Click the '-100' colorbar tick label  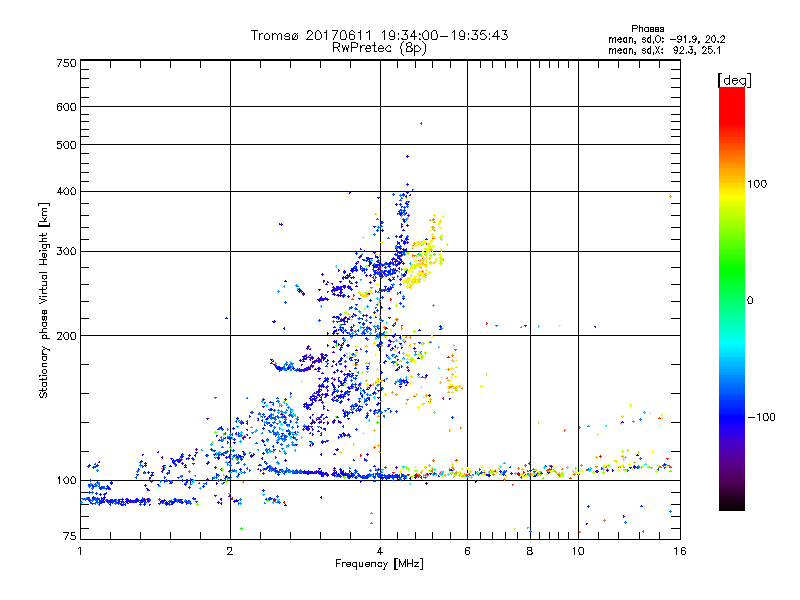pyautogui.click(x=761, y=417)
